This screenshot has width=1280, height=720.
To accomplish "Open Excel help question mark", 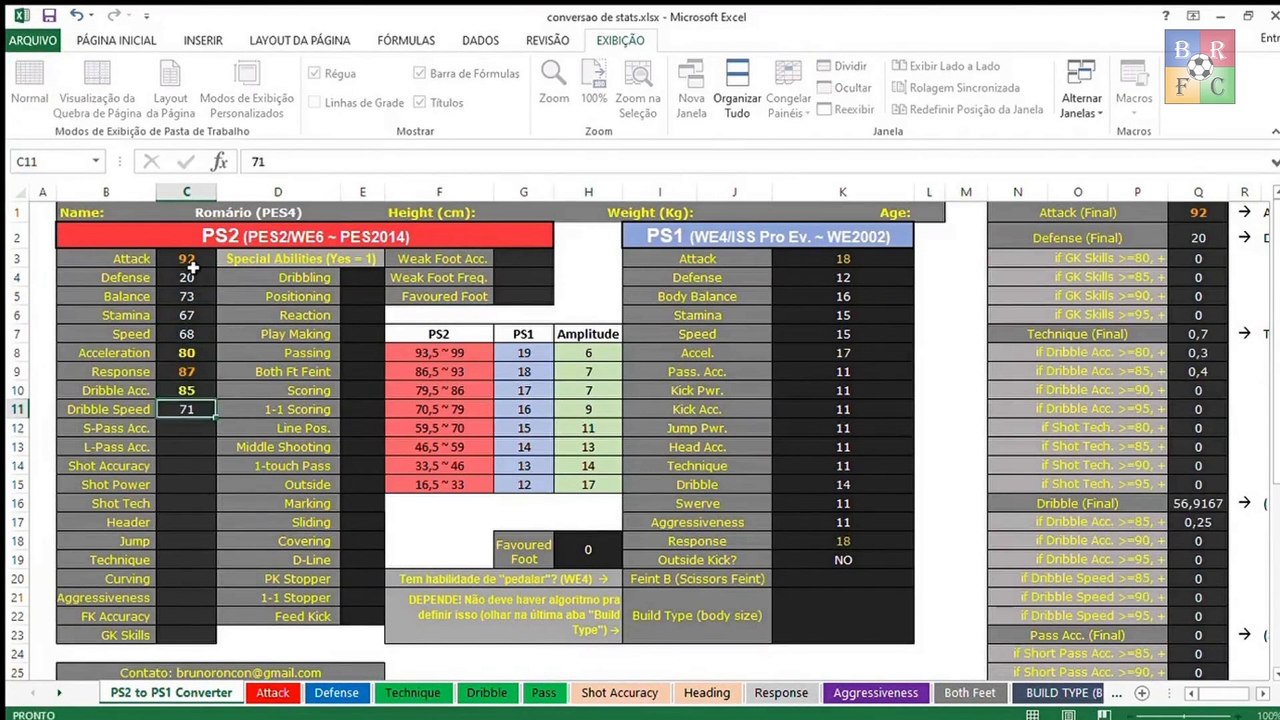I will 1166,16.
